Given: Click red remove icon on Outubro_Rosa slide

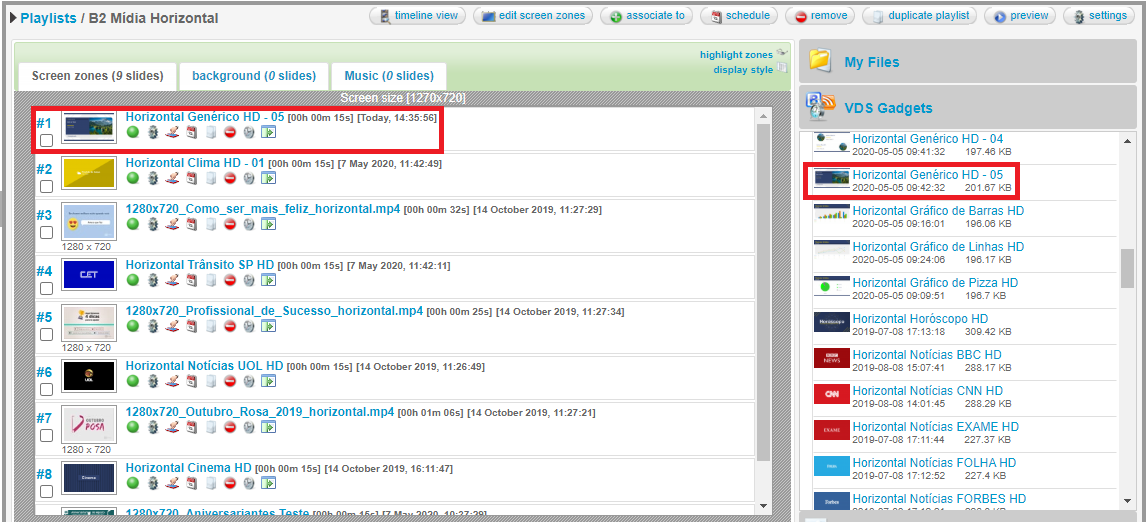Looking at the screenshot, I should click(230, 426).
